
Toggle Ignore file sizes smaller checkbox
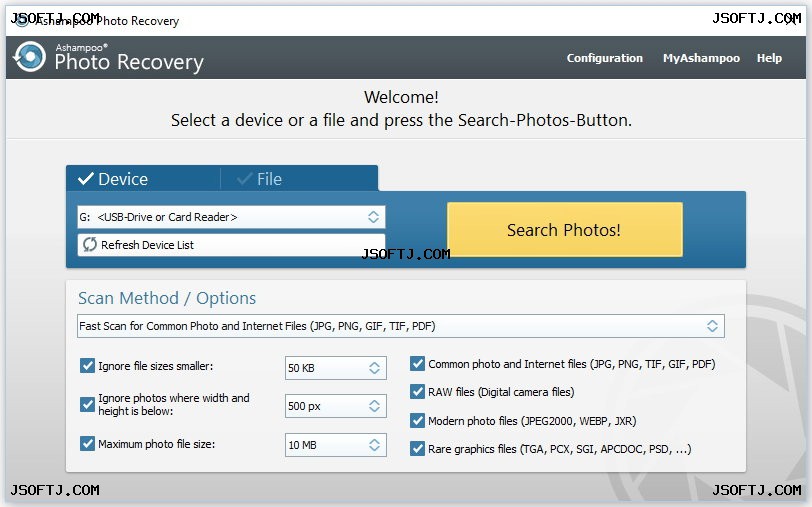[87, 366]
